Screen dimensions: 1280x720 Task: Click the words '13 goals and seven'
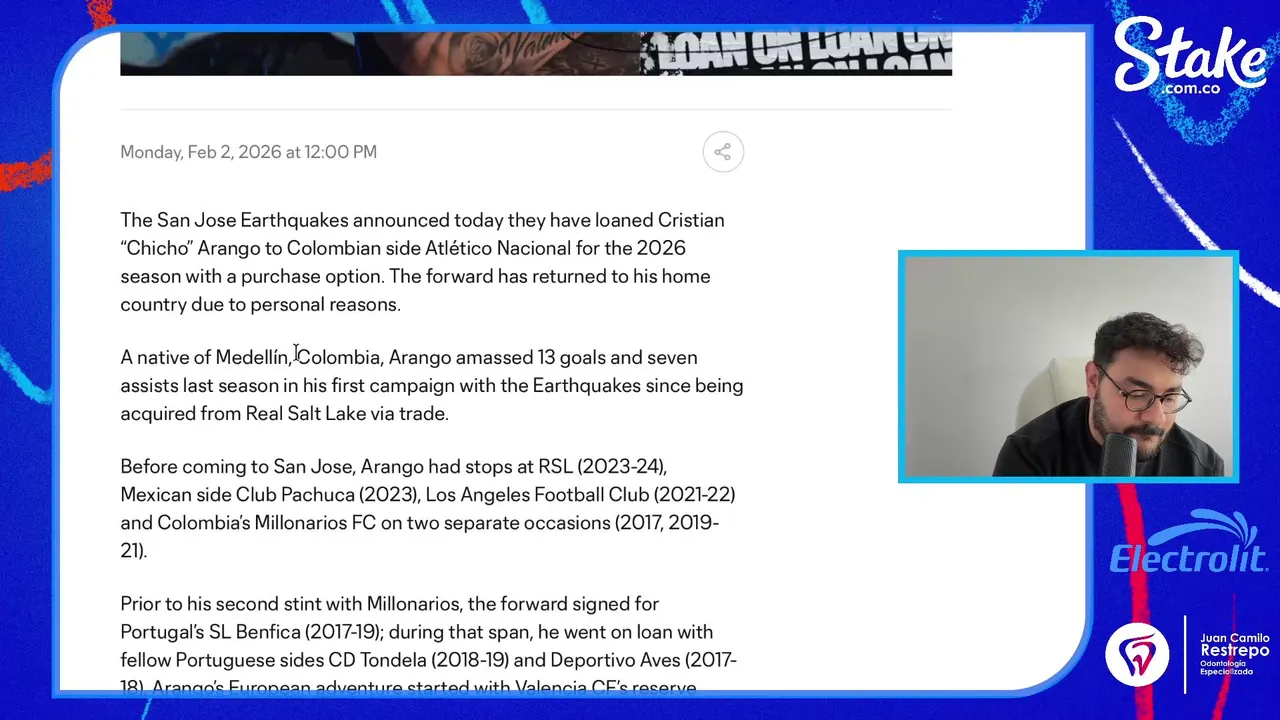tap(617, 357)
